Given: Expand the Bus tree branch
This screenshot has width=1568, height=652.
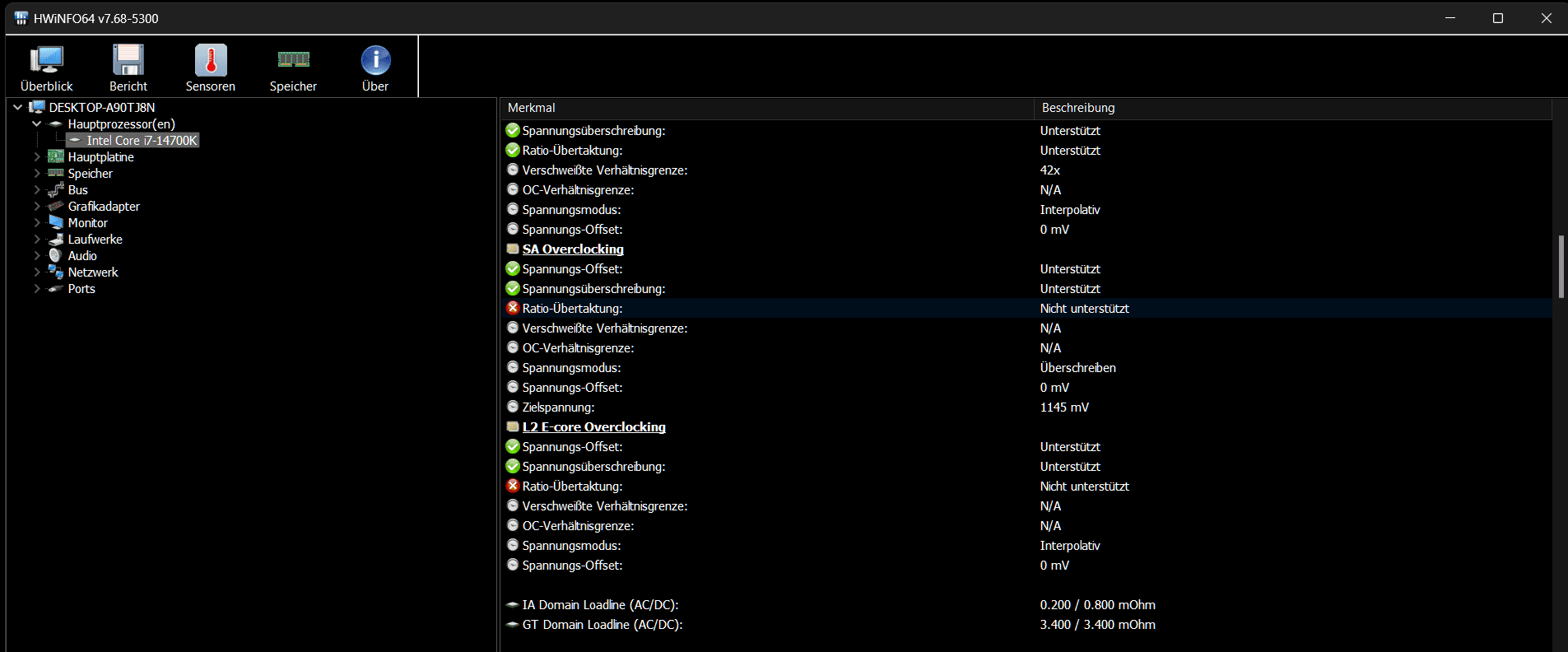Looking at the screenshot, I should tap(36, 189).
